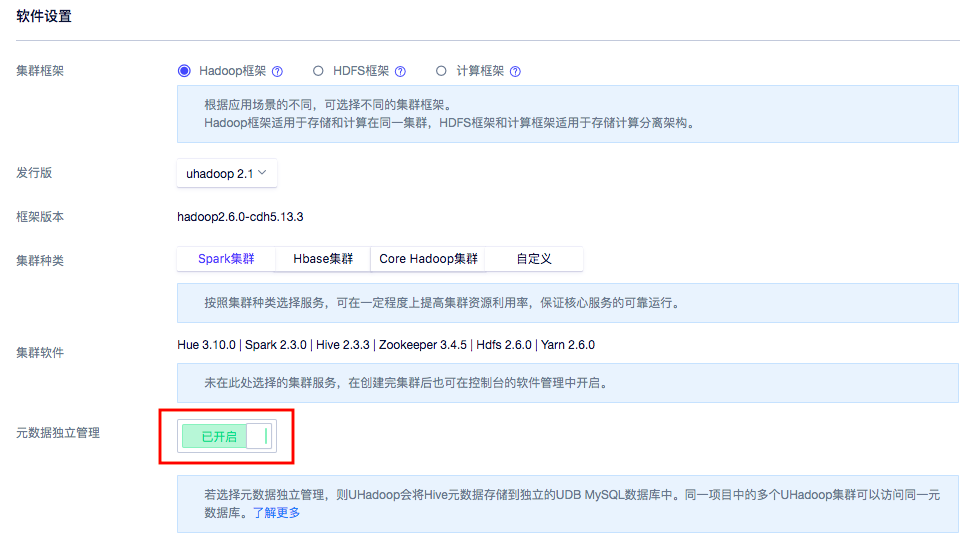This screenshot has height=558, width=979.
Task: Open the 了解更多 link
Action: coord(276,513)
